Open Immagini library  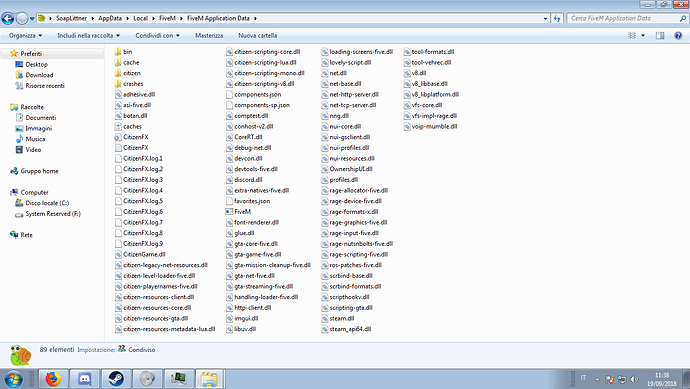(x=38, y=128)
